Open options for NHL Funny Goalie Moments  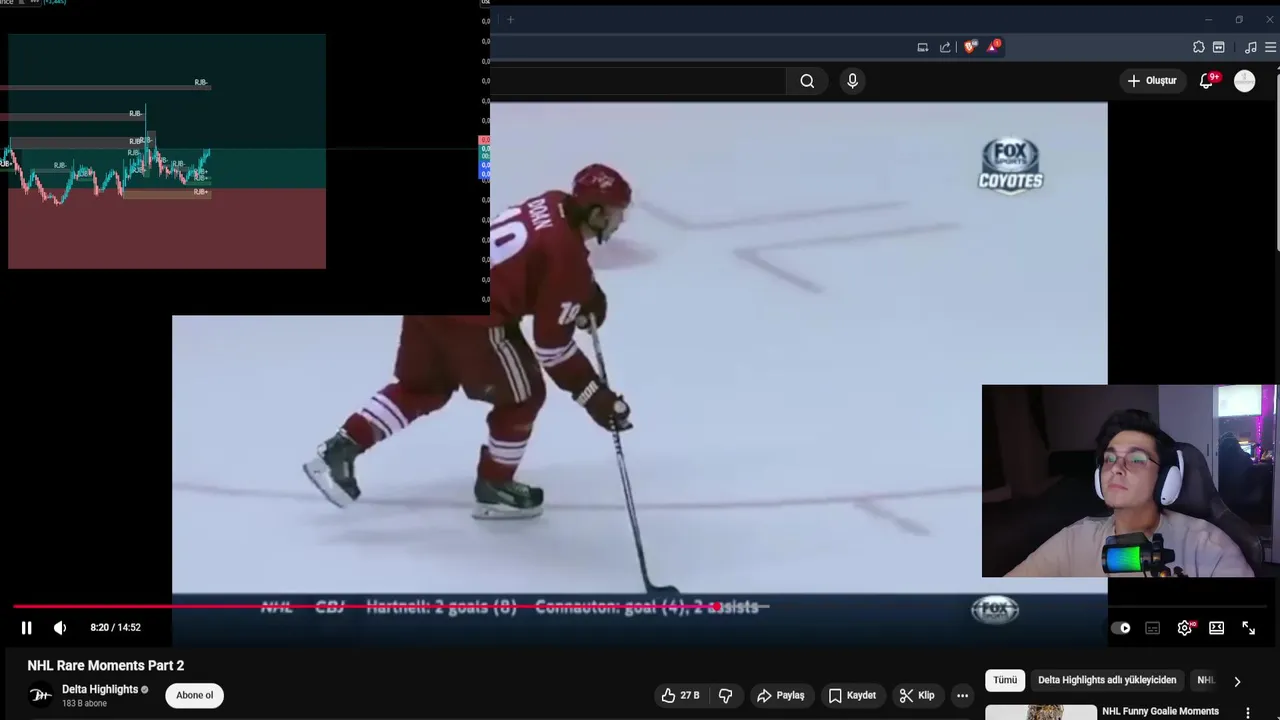[x=1248, y=713]
